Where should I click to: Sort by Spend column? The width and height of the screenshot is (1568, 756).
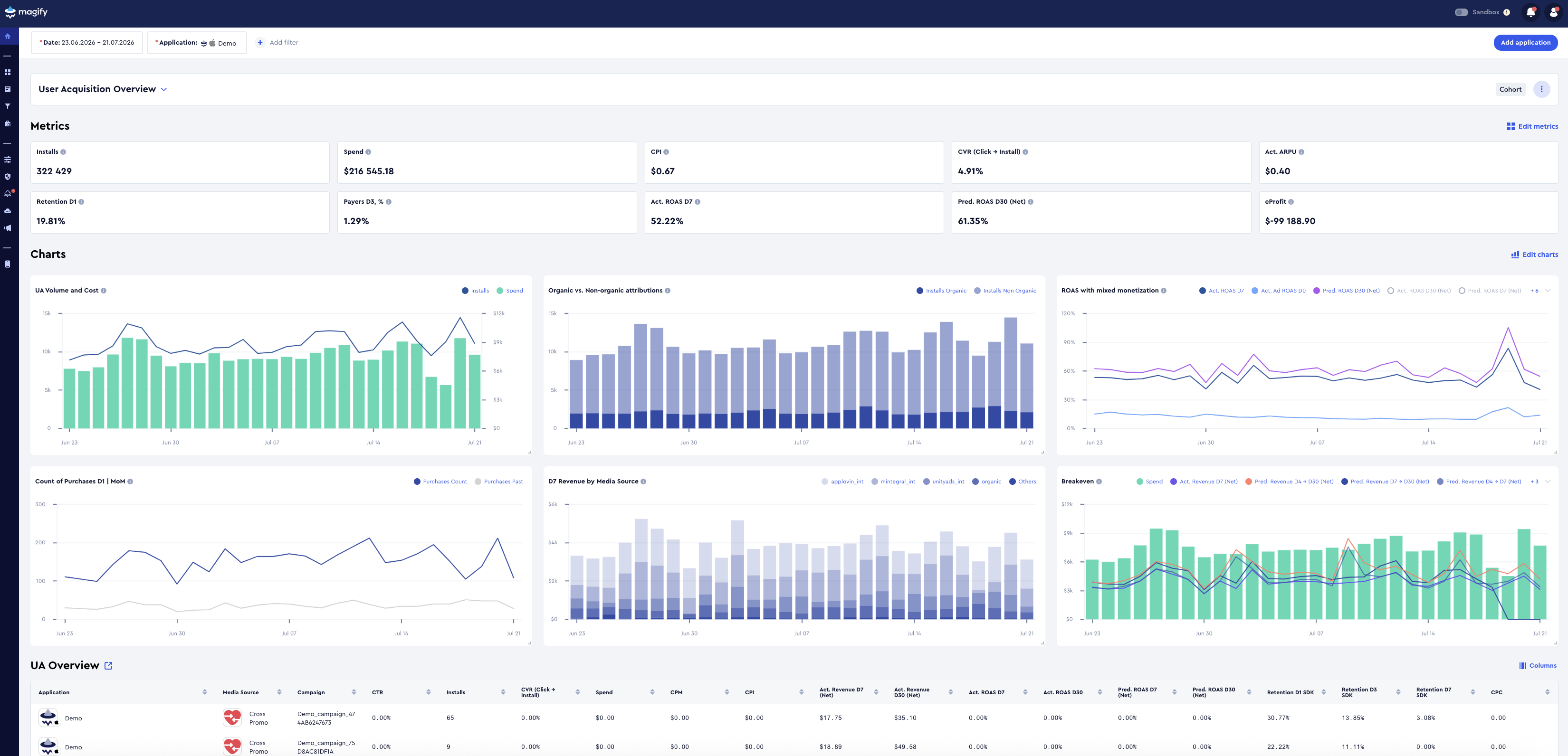652,692
